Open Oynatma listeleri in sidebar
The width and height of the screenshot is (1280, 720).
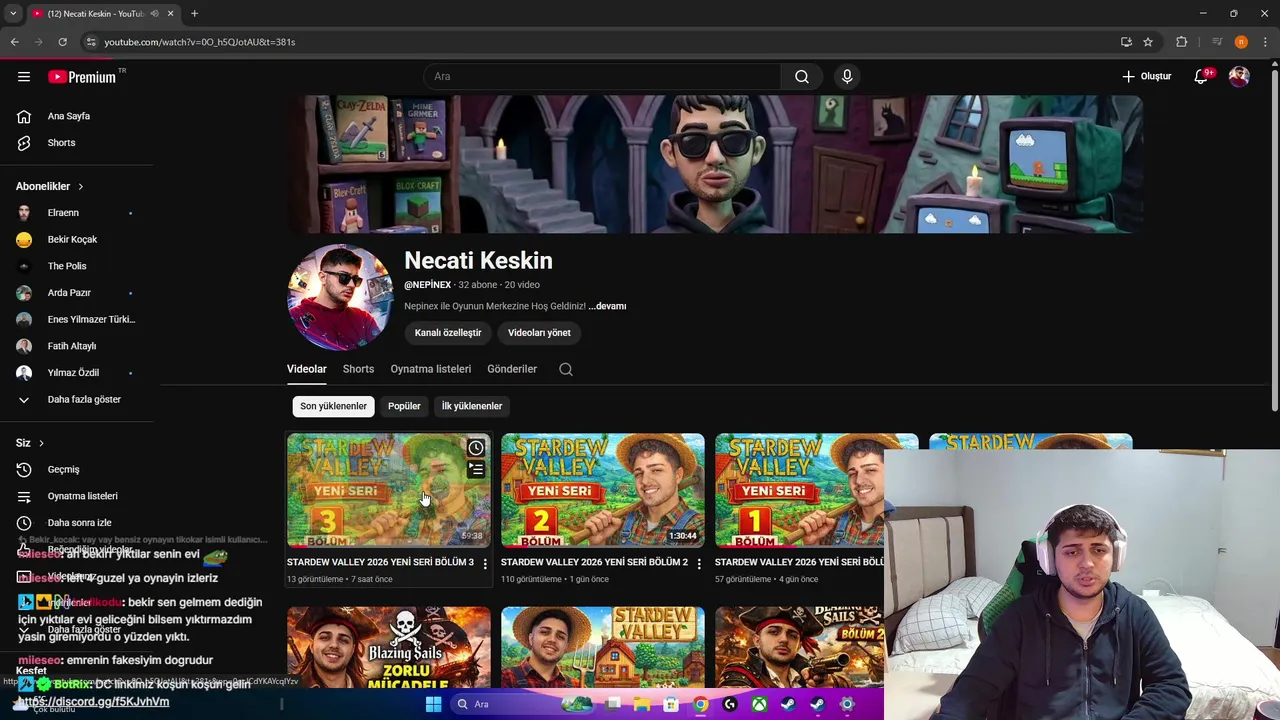tap(82, 496)
